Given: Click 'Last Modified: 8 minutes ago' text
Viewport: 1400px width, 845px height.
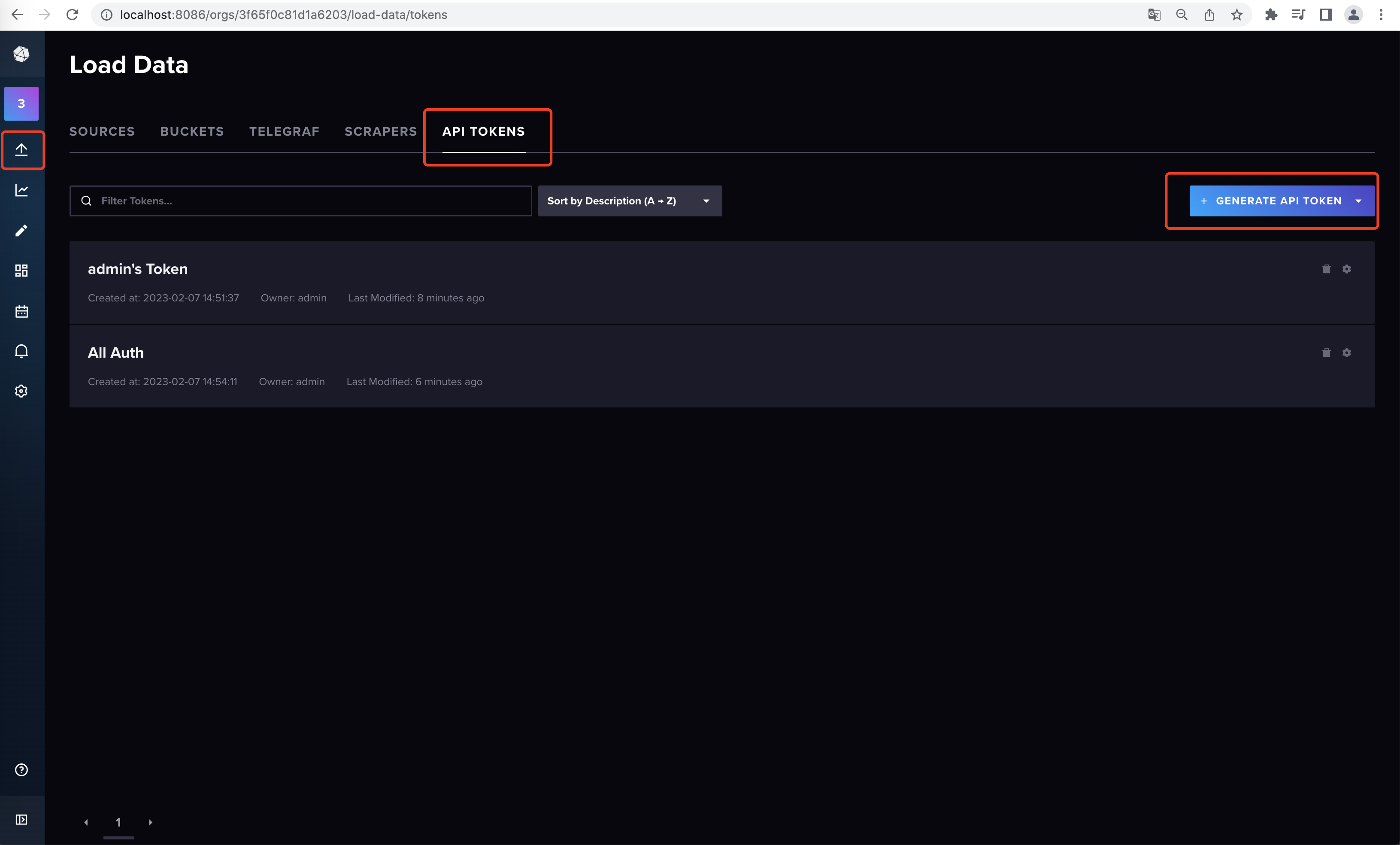Looking at the screenshot, I should pyautogui.click(x=416, y=298).
